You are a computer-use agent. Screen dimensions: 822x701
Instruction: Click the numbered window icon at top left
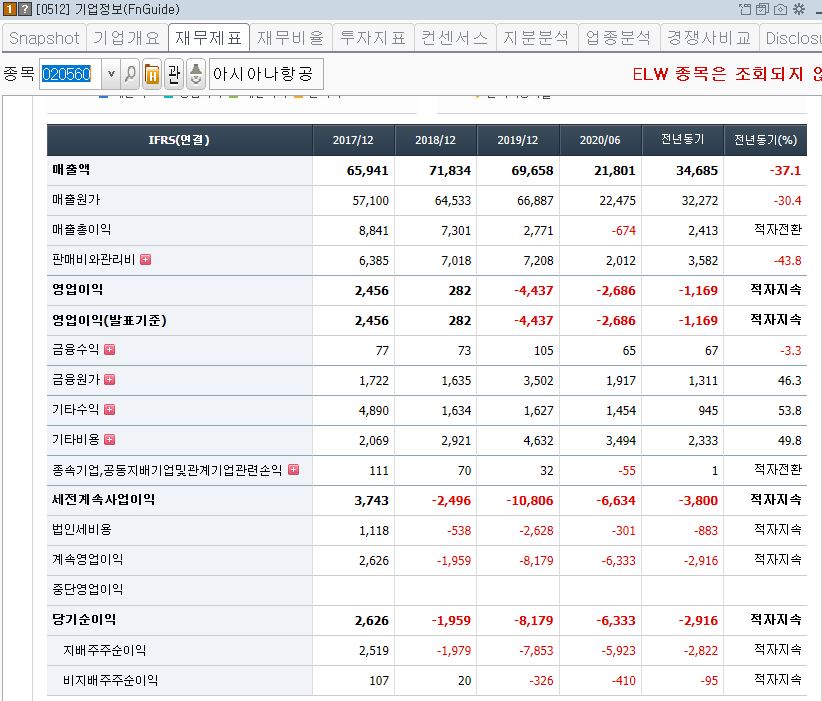[9, 8]
